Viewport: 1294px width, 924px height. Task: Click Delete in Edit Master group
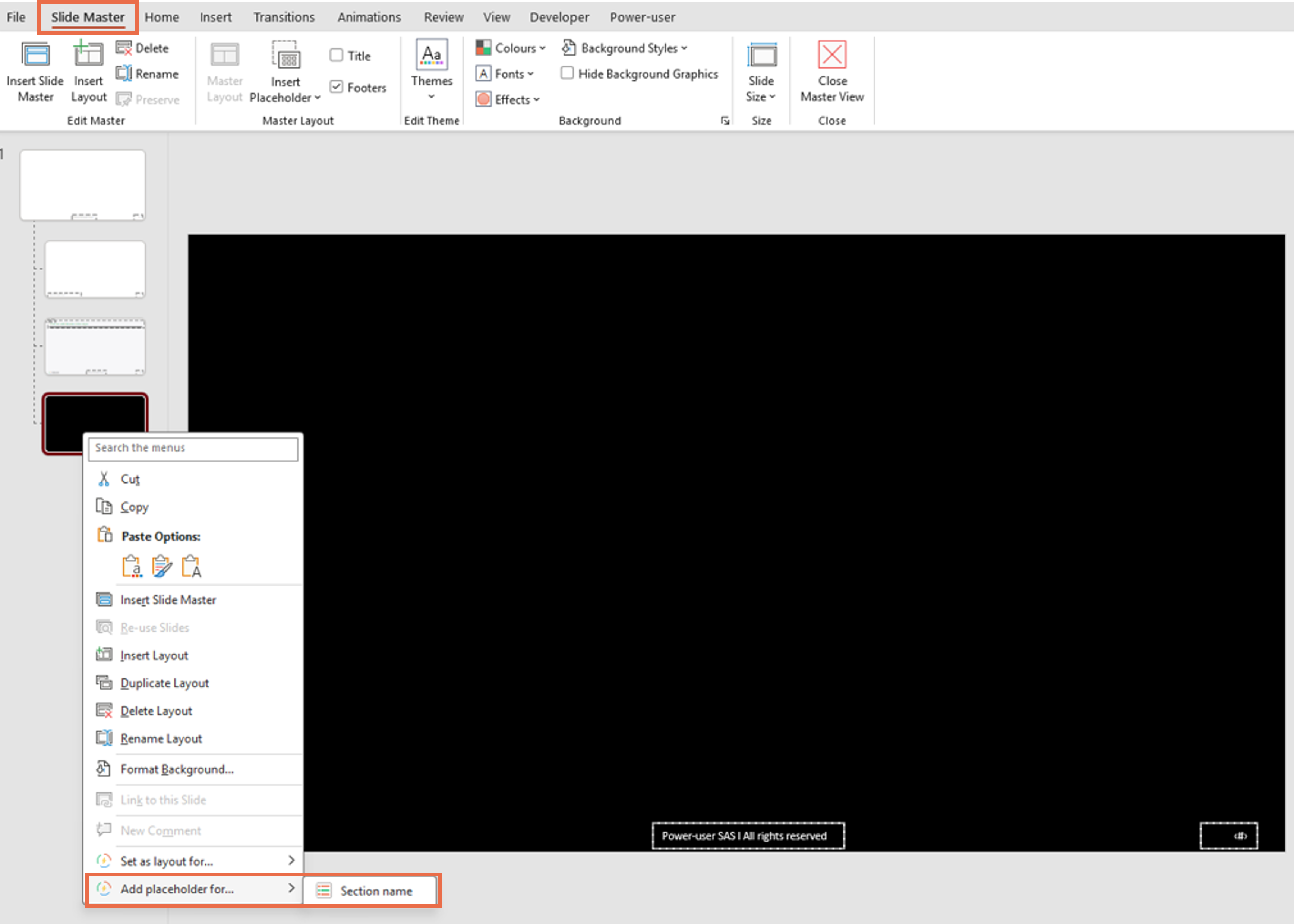(x=142, y=48)
